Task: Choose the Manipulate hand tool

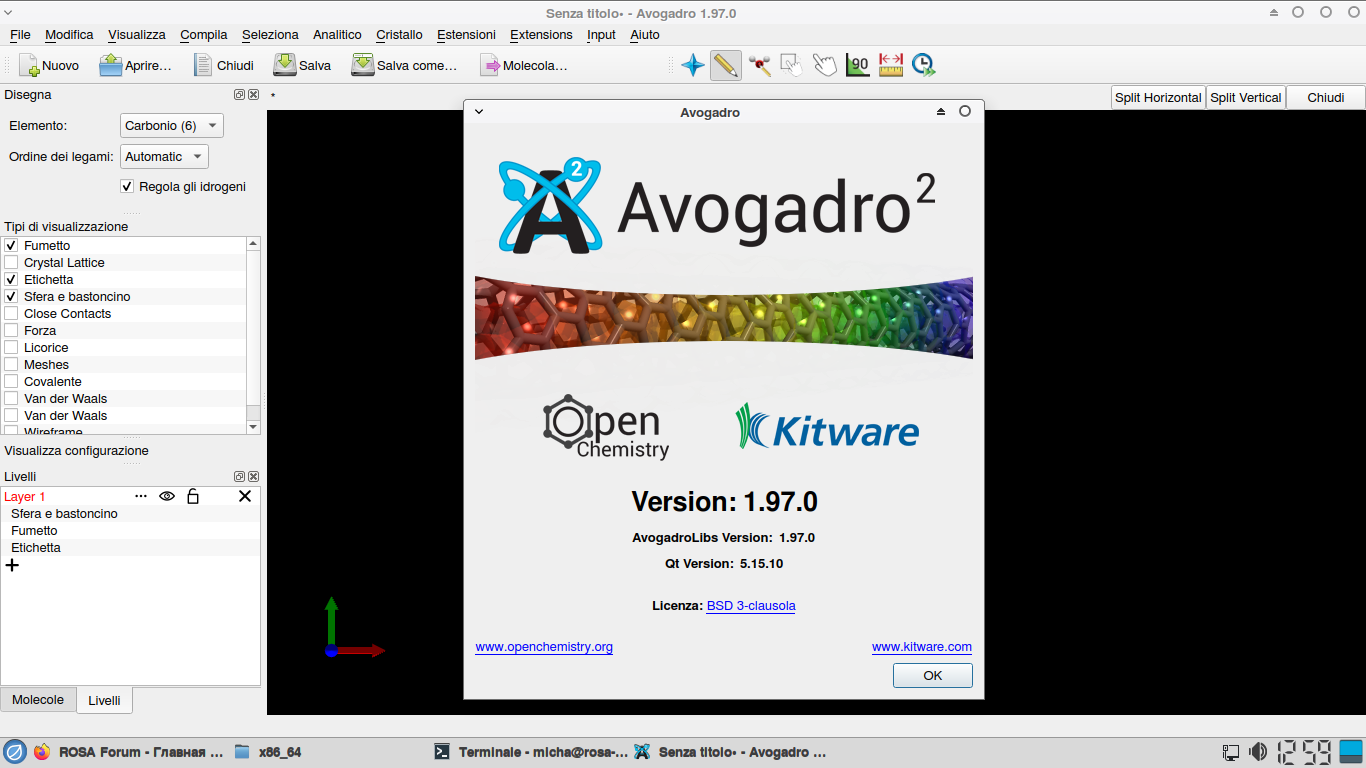Action: 824,66
